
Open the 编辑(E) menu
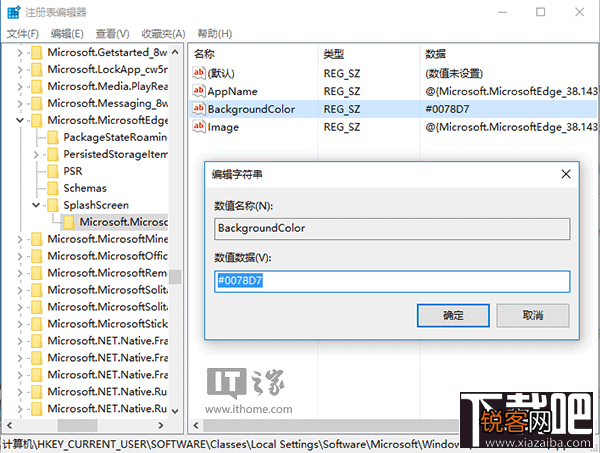[x=67, y=34]
